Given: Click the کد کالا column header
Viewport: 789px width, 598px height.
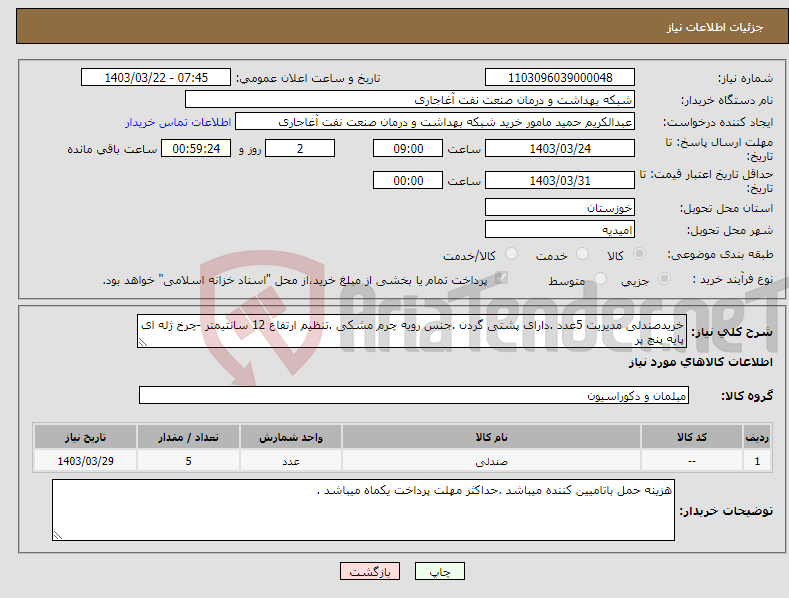Looking at the screenshot, I should [x=691, y=437].
